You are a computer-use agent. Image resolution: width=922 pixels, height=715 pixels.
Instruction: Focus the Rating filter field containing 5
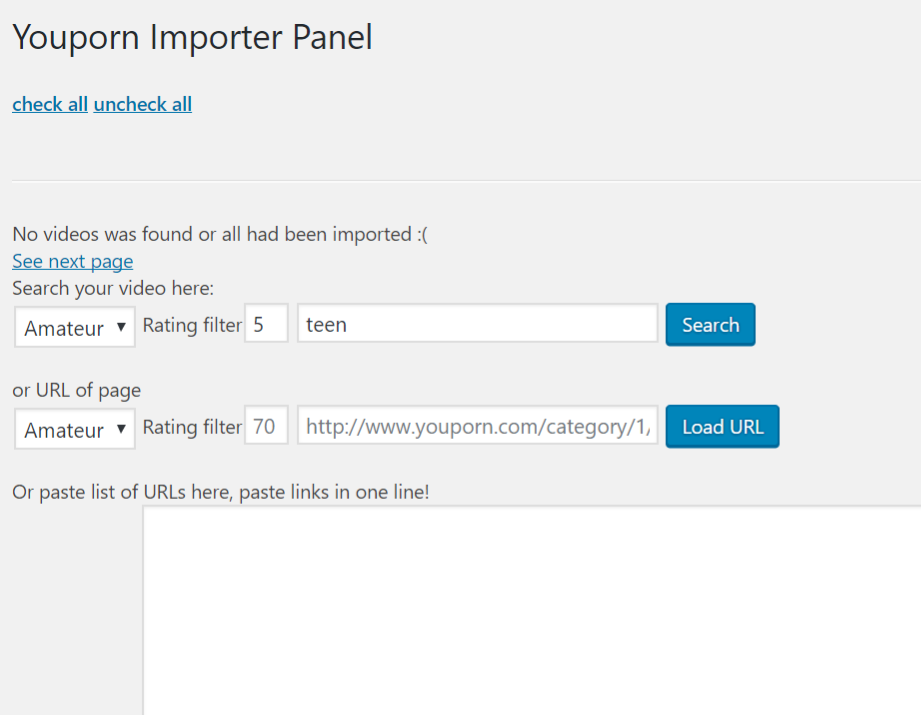(x=266, y=324)
